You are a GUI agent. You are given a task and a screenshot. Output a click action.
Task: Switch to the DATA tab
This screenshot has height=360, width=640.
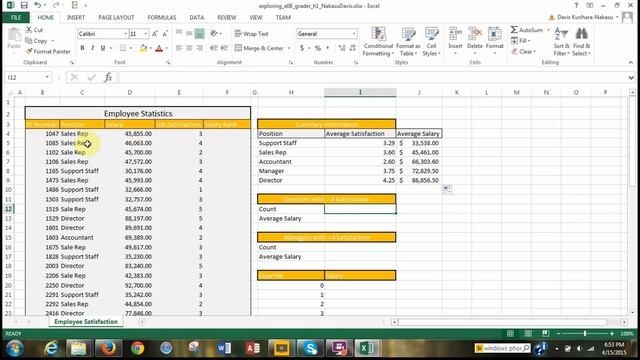coord(197,18)
